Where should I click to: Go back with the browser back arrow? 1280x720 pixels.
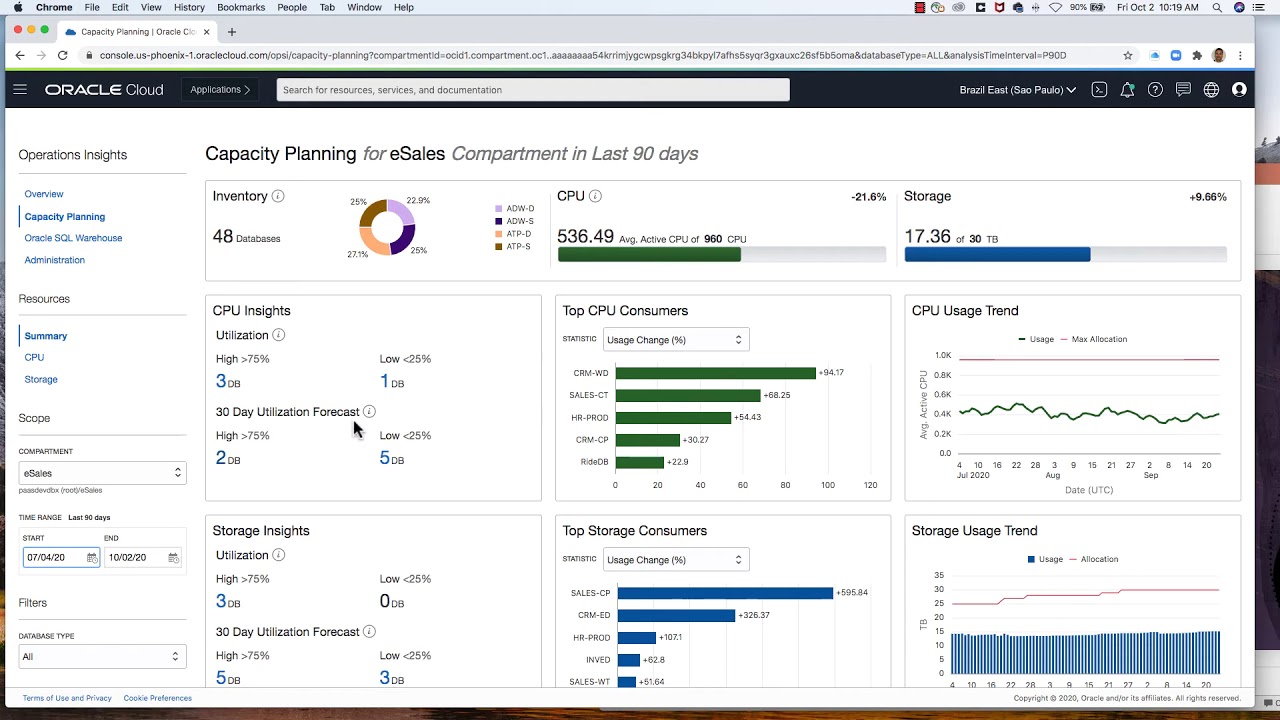tap(19, 55)
